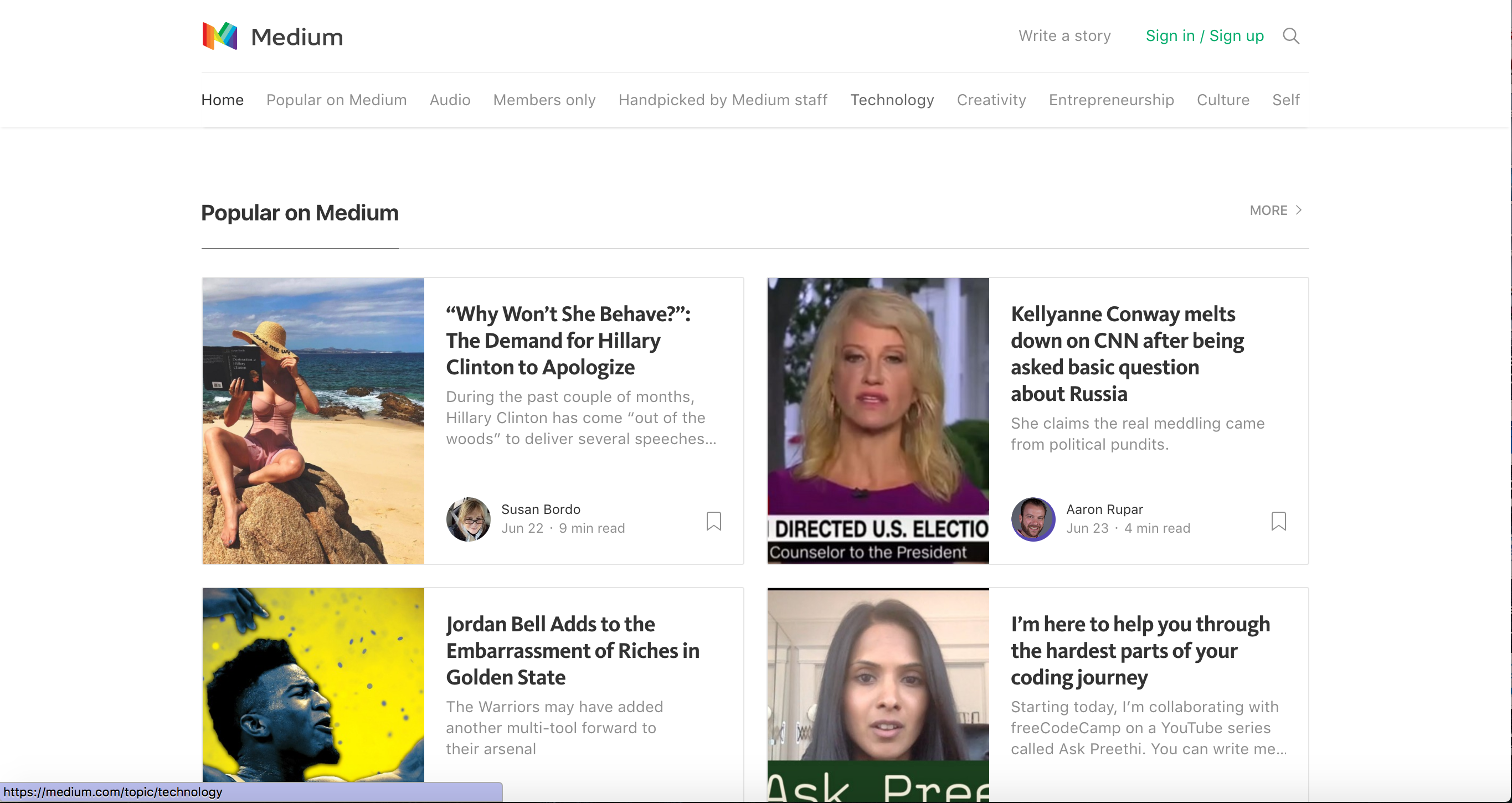Open Aaron Rupar's avatar
The image size is (1512, 803).
tap(1033, 519)
